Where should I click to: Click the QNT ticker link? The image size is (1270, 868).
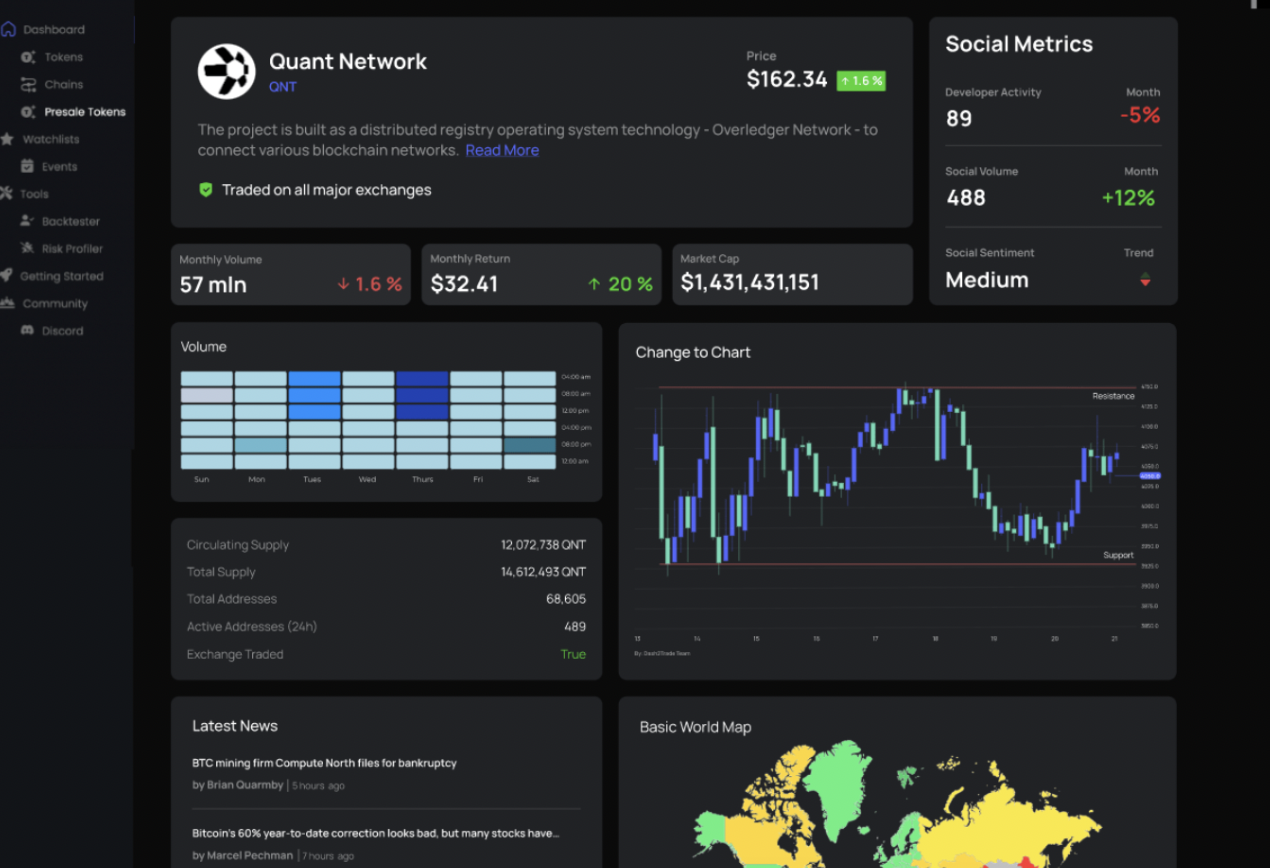click(283, 87)
